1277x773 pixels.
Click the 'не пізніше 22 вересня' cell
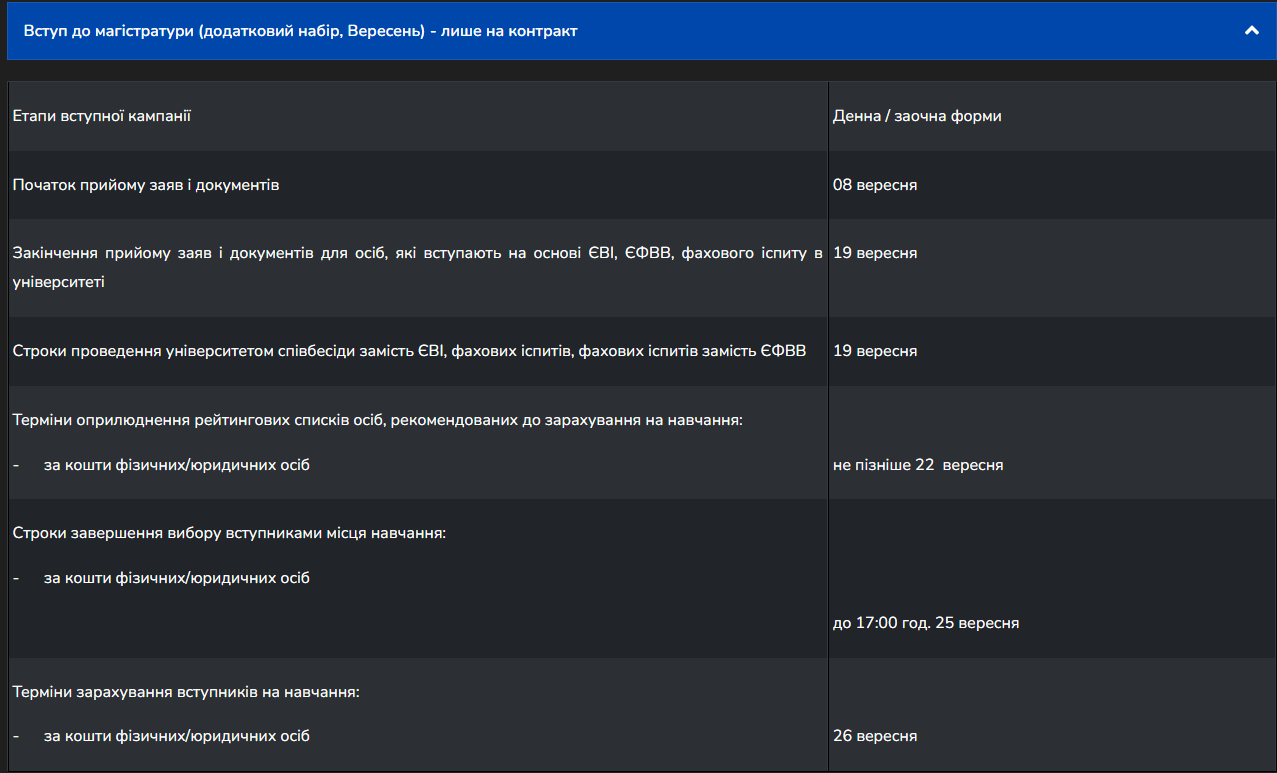[x=918, y=465]
